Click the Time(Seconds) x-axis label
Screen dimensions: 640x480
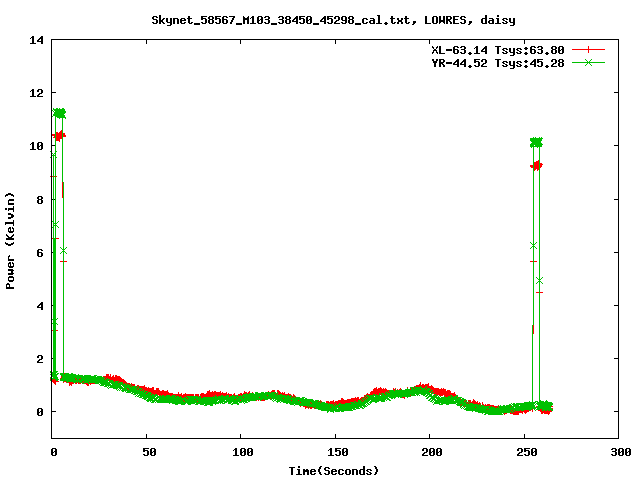click(x=334, y=471)
